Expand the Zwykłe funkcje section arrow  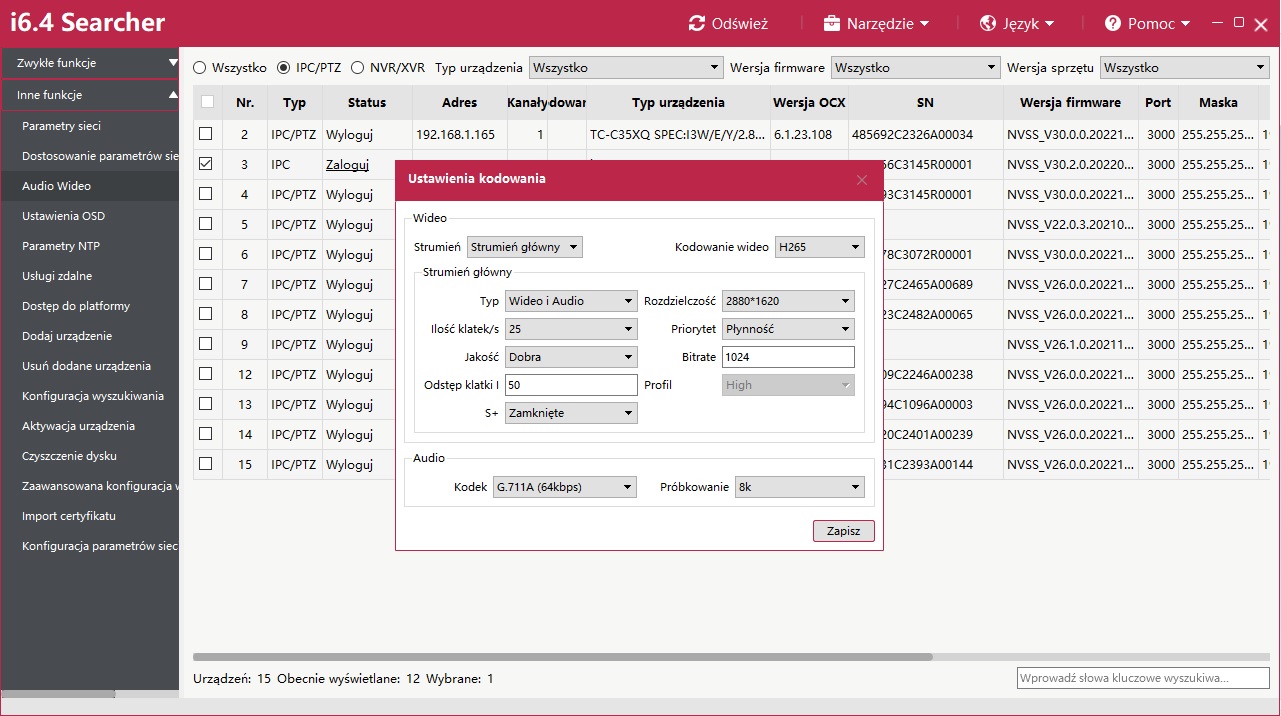coord(172,63)
